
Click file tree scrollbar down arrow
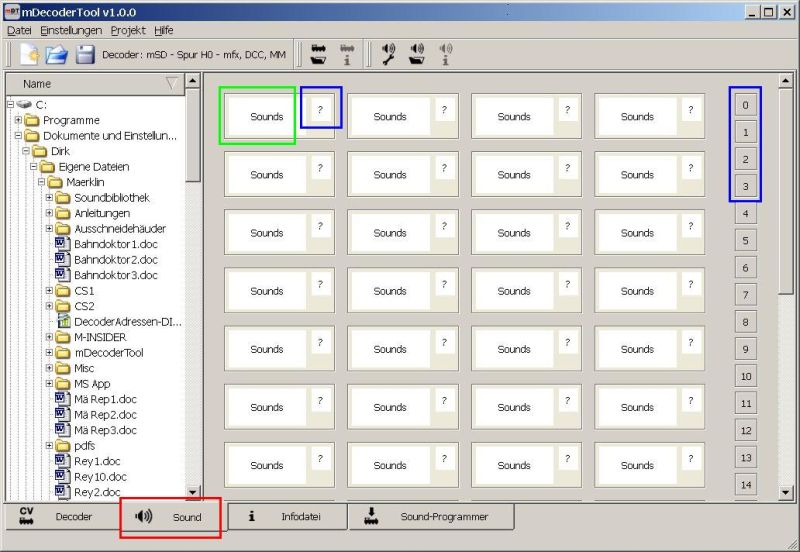tap(193, 492)
